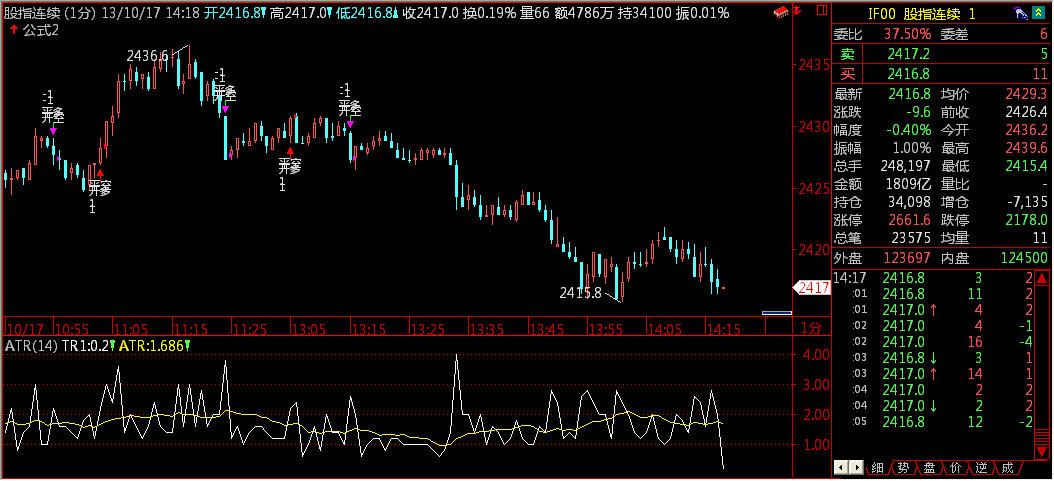This screenshot has width=1054, height=481.
Task: Click the 增仓 value -7,135
Action: point(1026,202)
